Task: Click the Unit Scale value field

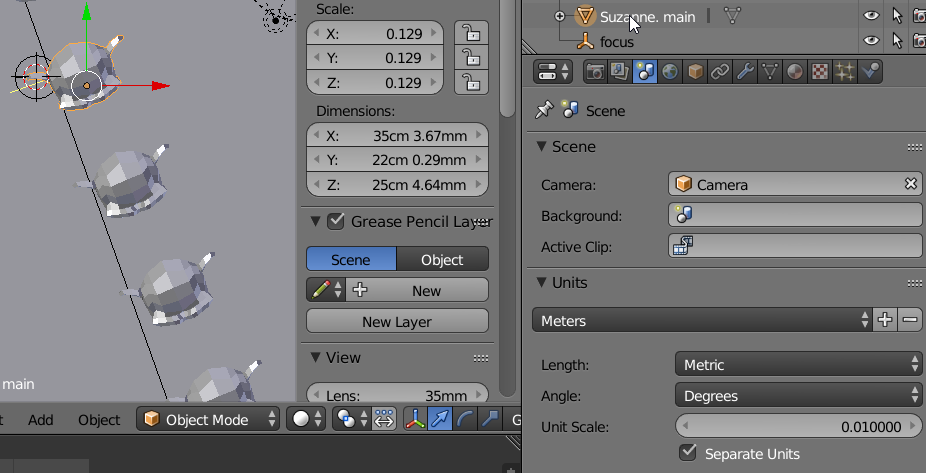Action: [x=798, y=426]
